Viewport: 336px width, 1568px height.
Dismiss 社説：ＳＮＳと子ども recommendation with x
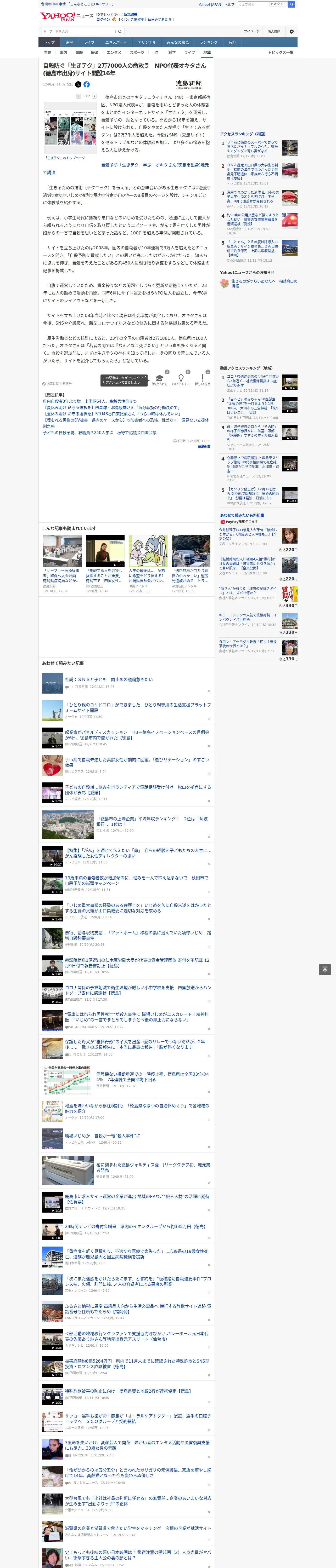(x=209, y=691)
